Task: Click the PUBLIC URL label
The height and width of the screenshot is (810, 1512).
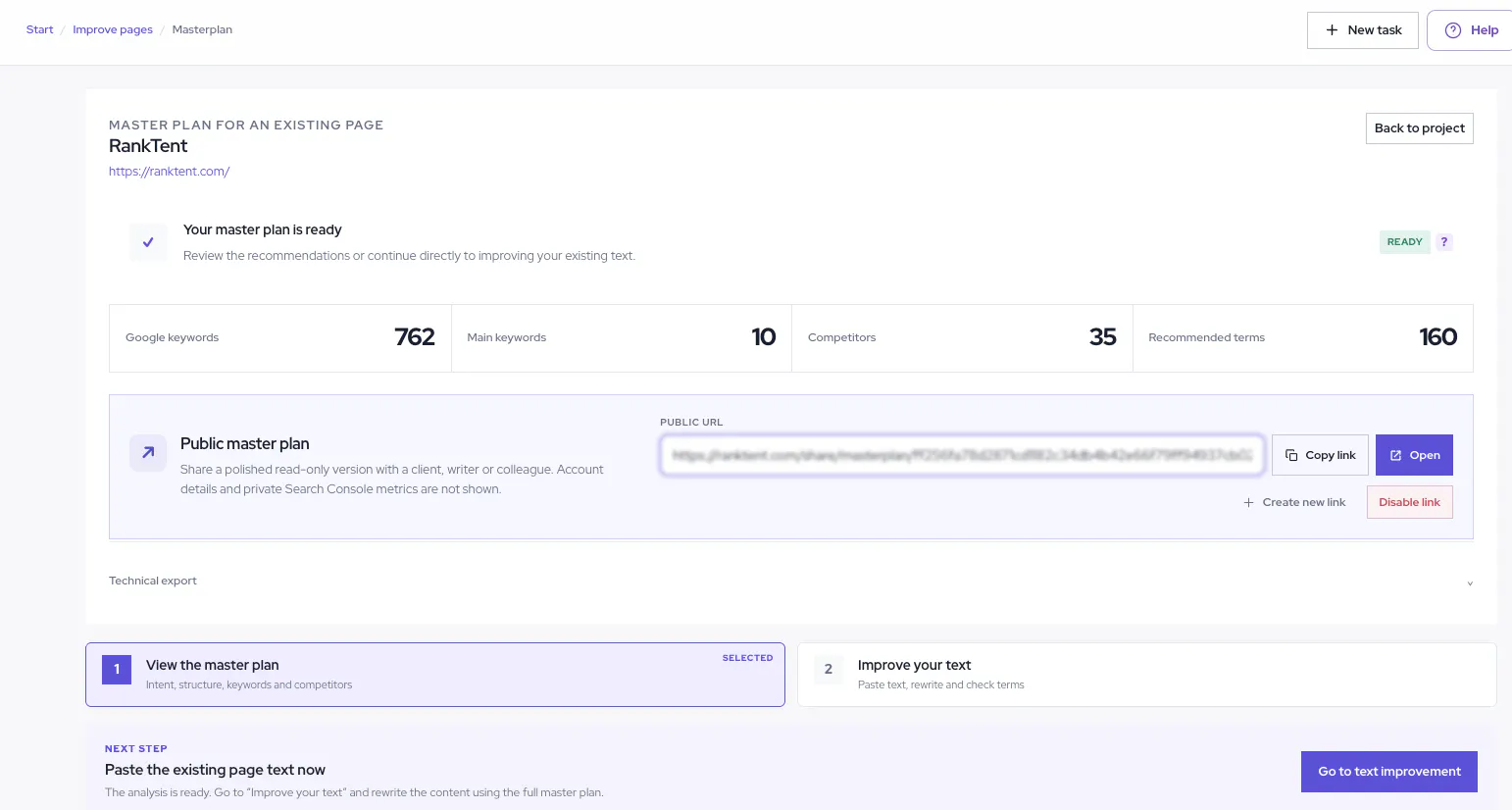Action: tap(691, 423)
